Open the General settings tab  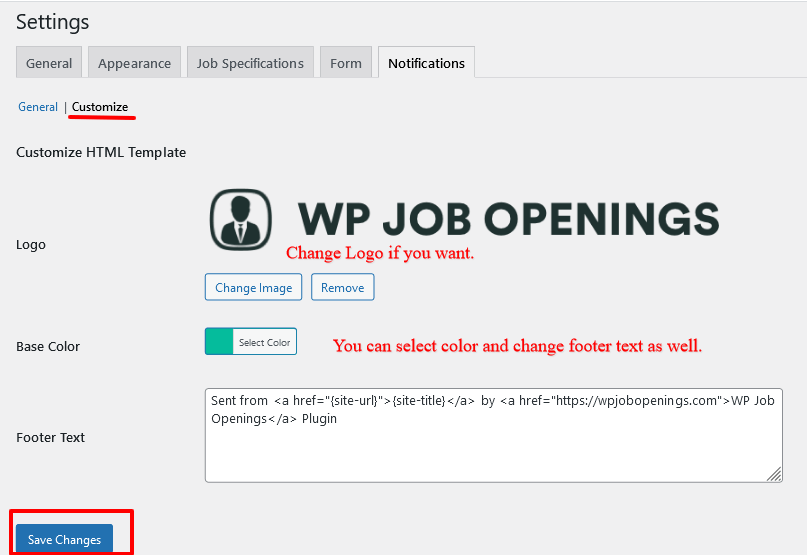(49, 62)
